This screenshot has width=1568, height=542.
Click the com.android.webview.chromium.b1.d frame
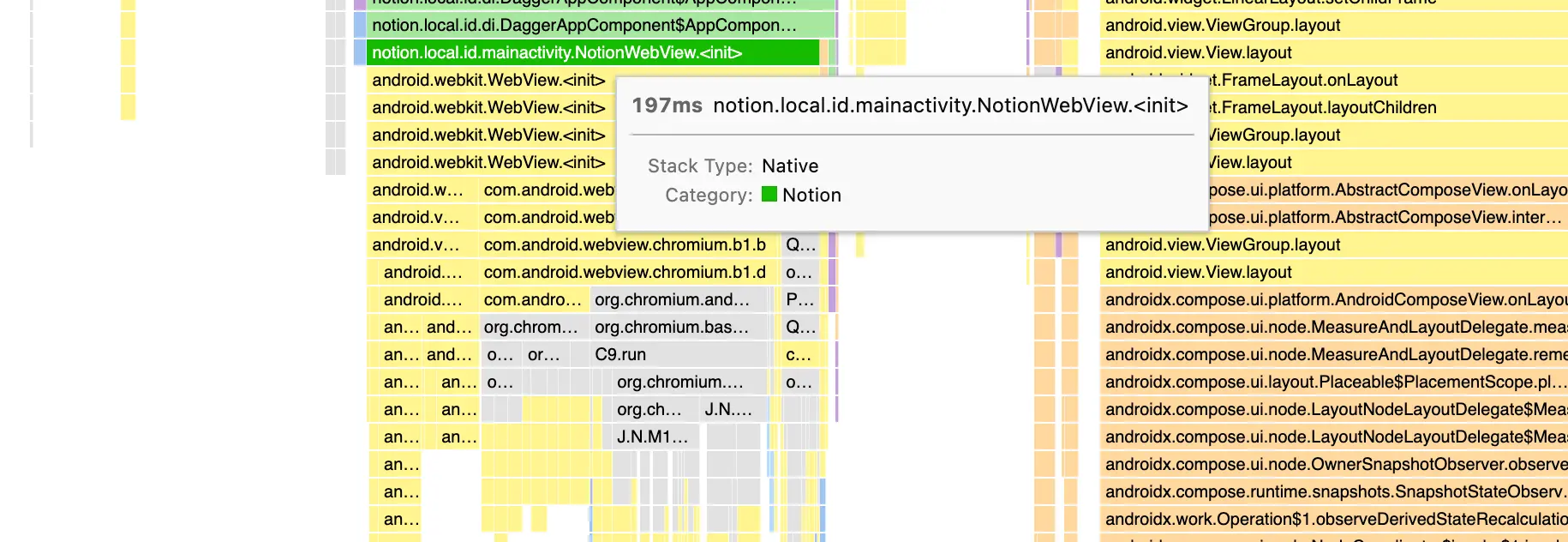point(625,272)
